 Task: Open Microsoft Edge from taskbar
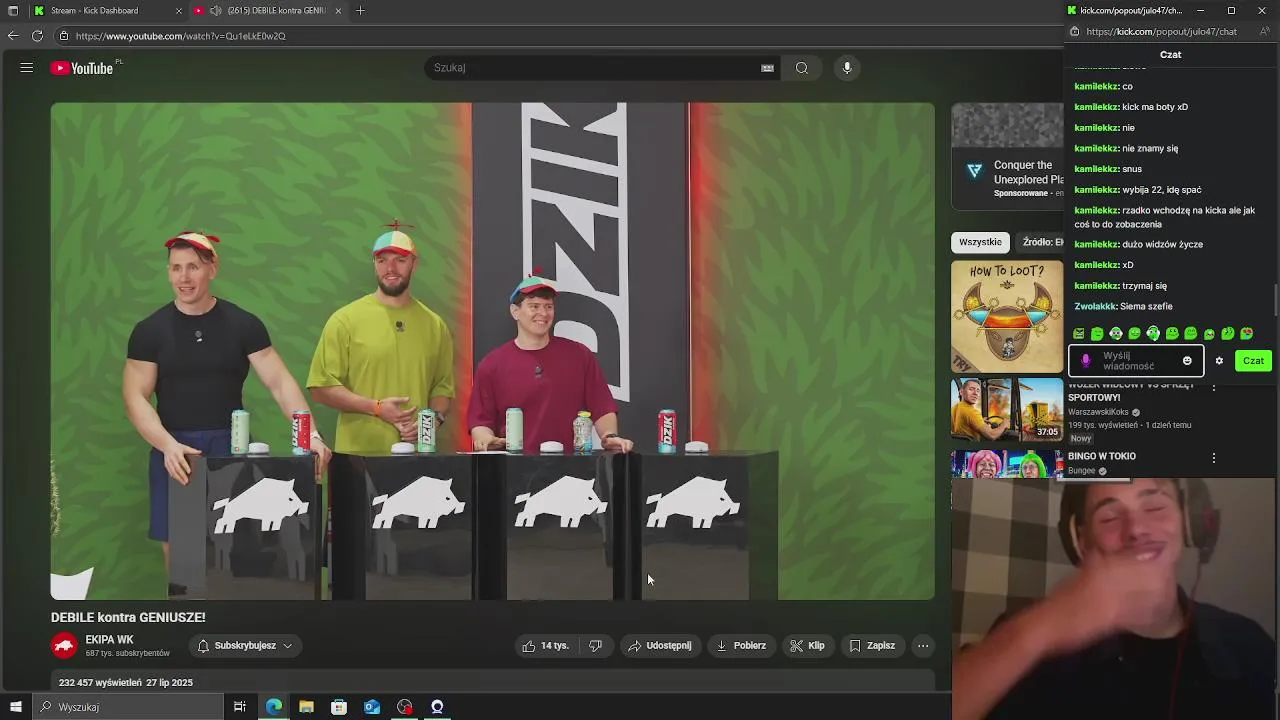274,707
